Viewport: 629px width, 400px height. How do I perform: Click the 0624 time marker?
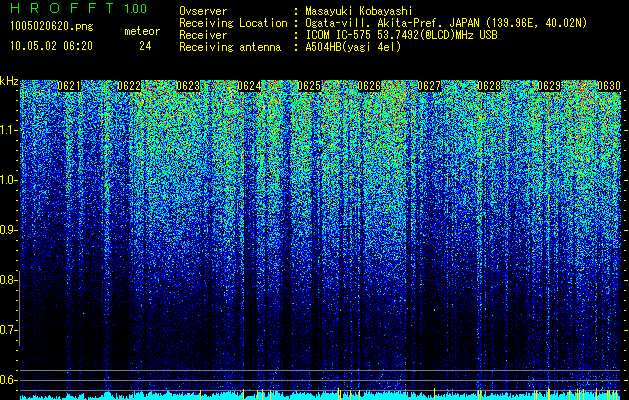coord(250,86)
